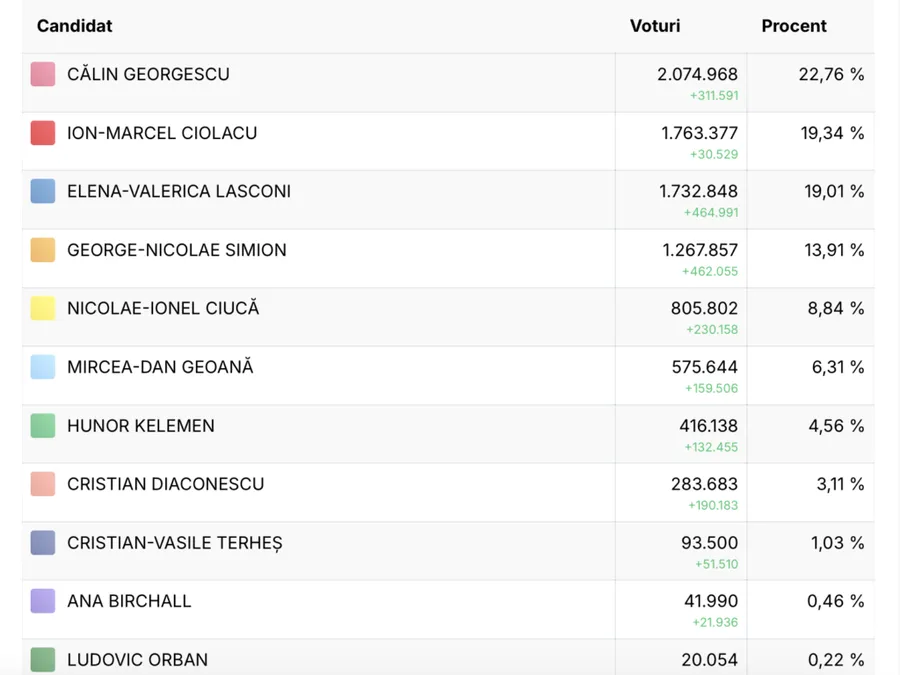Click the salmon swatch beside Cristian Diaconescu
This screenshot has width=900, height=675.
(x=43, y=484)
